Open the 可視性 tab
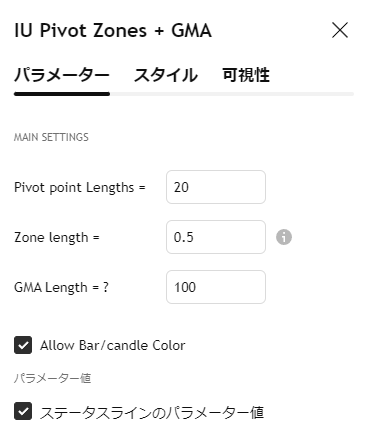 pos(246,75)
